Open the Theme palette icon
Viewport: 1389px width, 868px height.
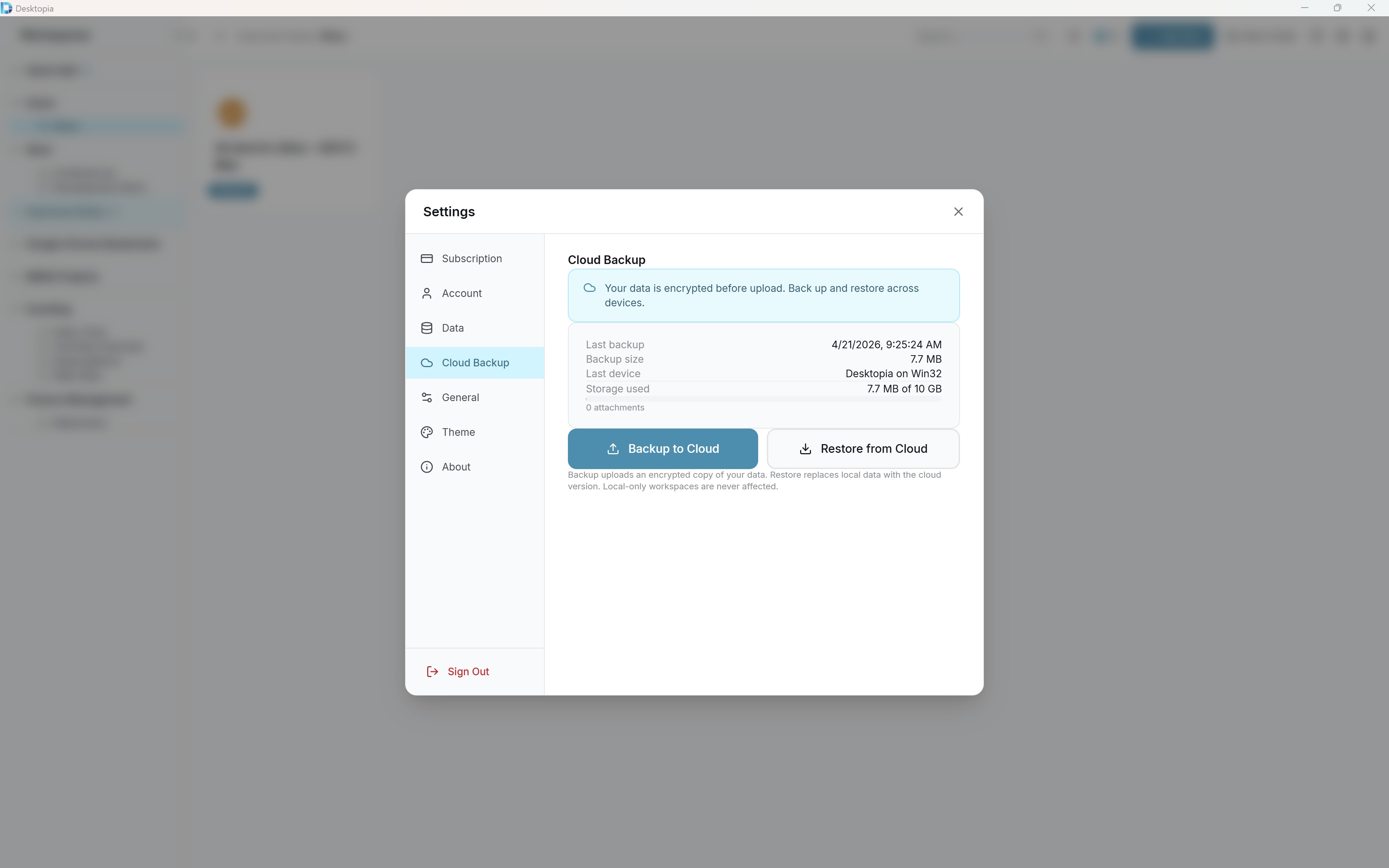(427, 432)
